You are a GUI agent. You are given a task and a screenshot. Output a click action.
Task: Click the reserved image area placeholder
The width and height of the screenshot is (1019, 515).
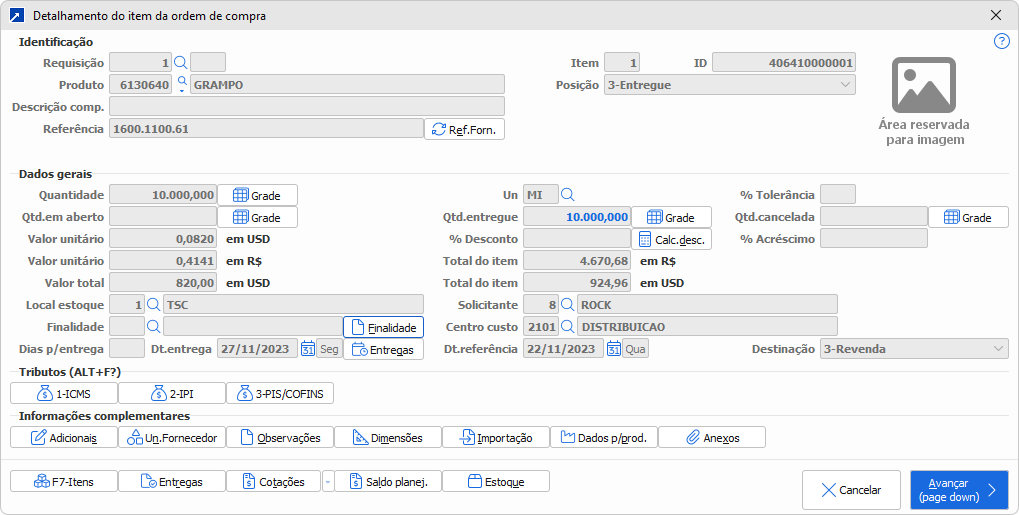point(924,101)
